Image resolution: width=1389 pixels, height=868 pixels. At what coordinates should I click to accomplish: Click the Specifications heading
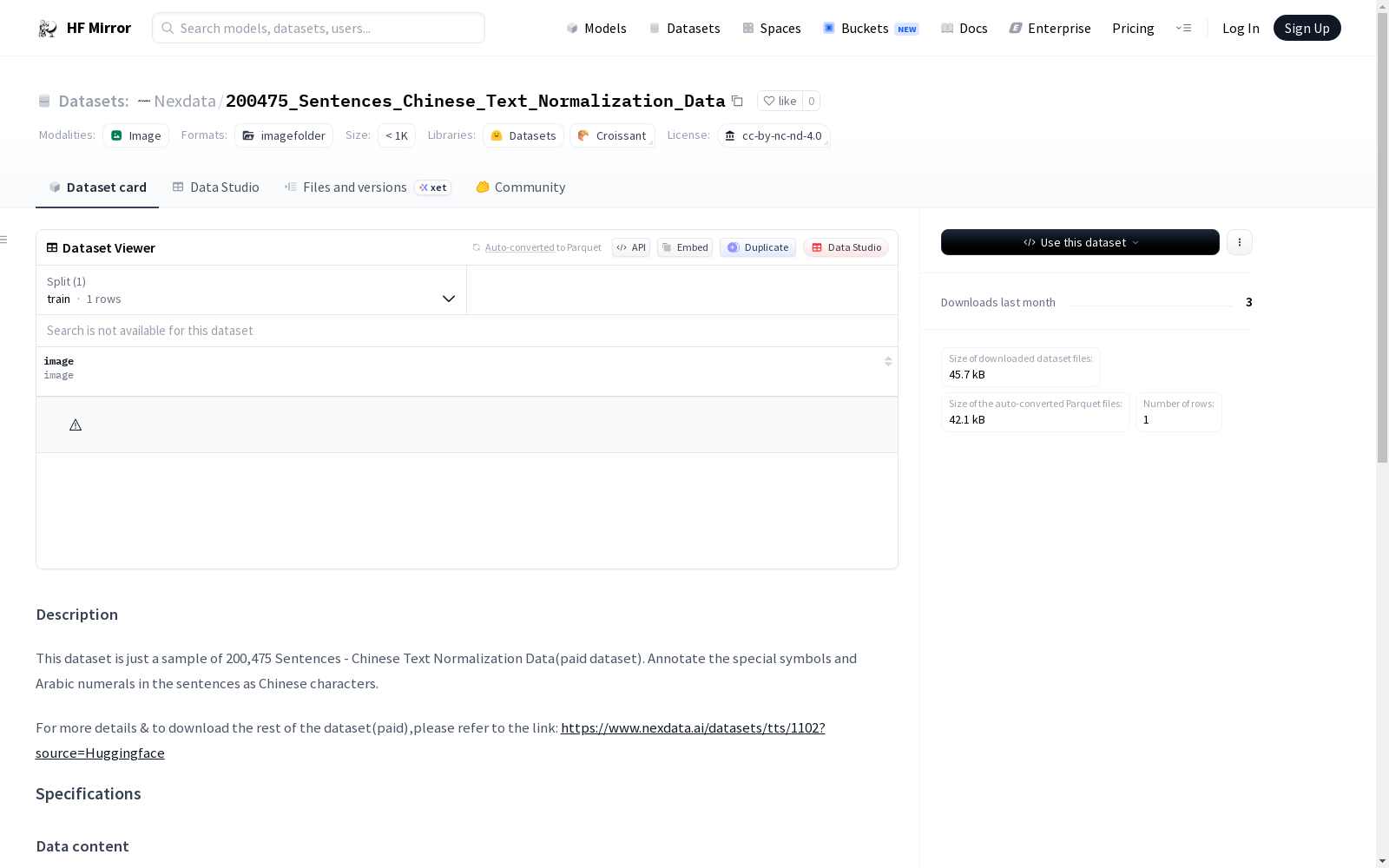[88, 793]
